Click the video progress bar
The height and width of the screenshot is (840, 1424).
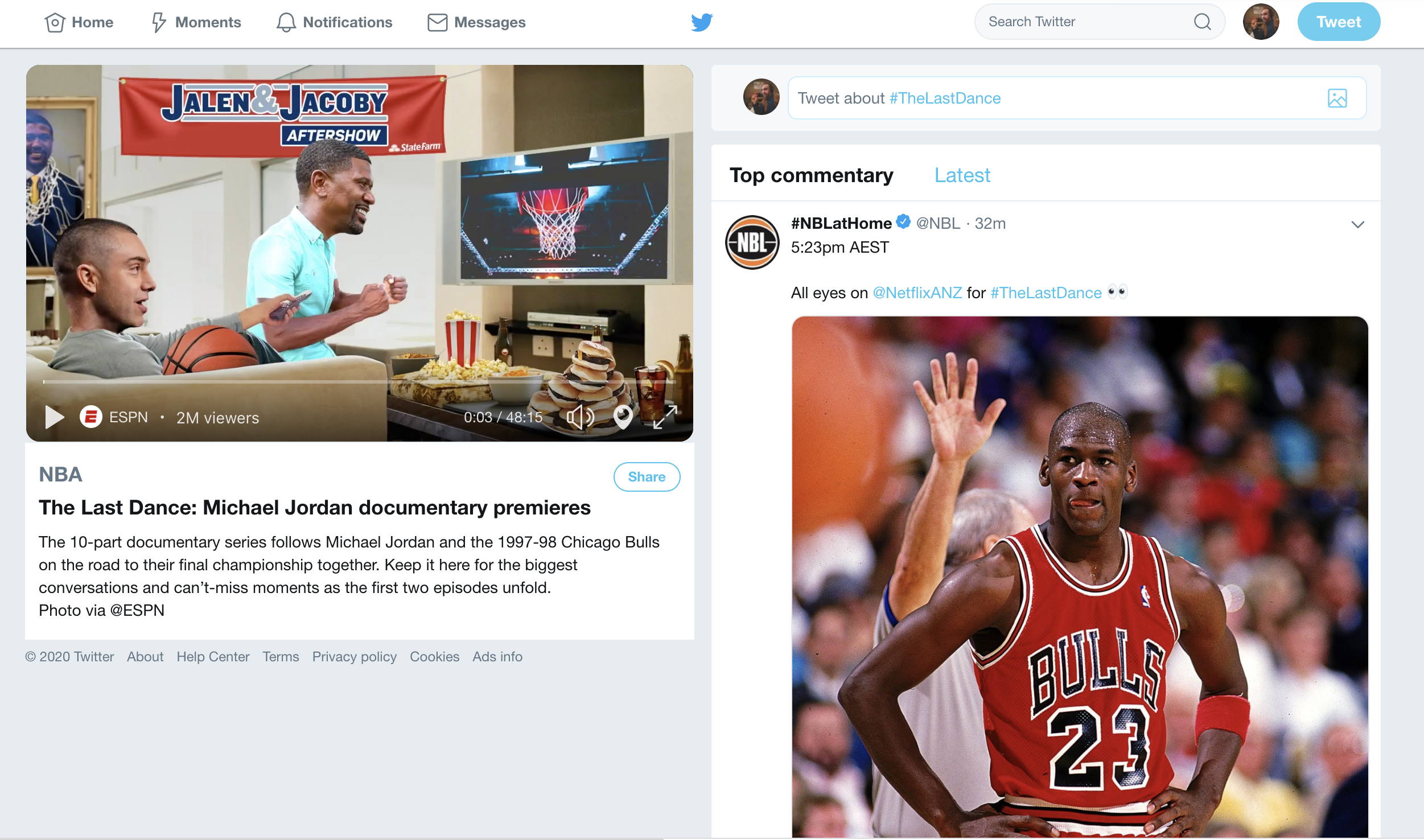[360, 381]
